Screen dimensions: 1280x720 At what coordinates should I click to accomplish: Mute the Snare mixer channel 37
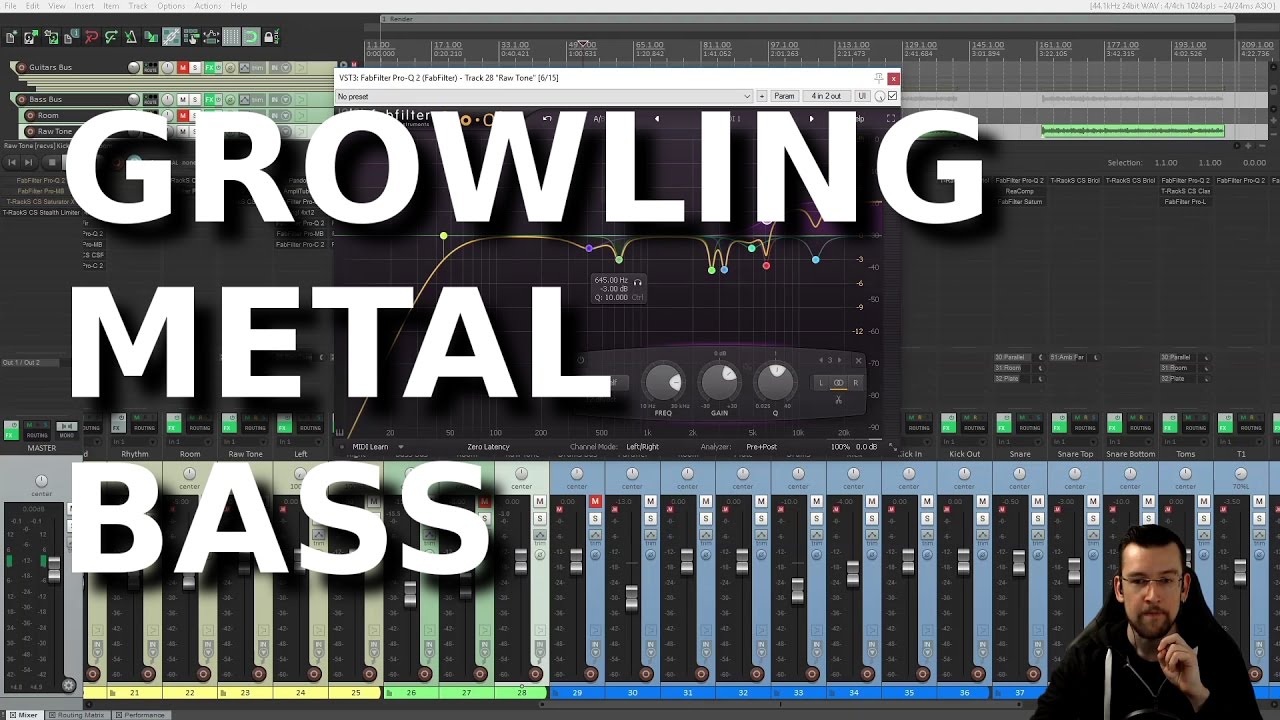click(1038, 501)
